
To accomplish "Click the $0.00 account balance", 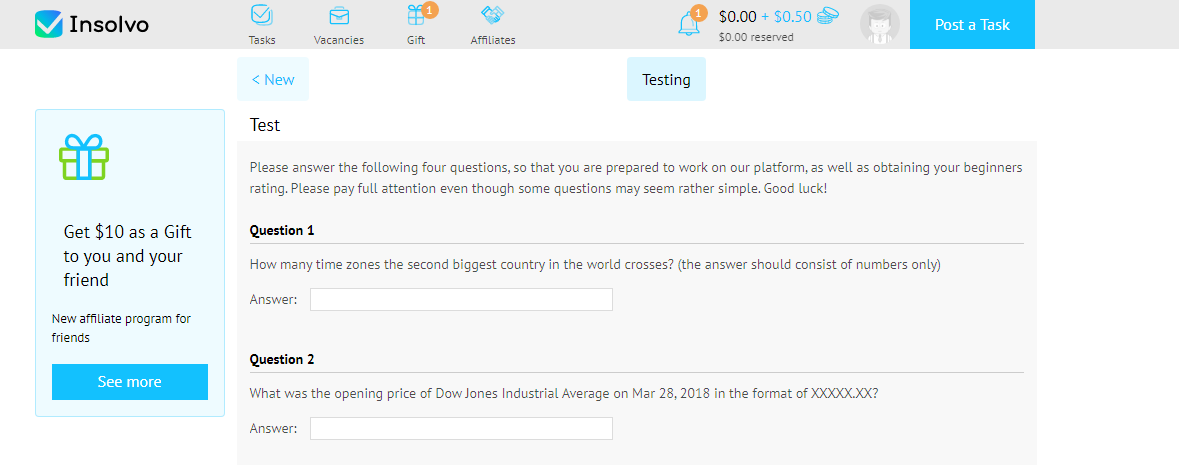I will [x=738, y=16].
